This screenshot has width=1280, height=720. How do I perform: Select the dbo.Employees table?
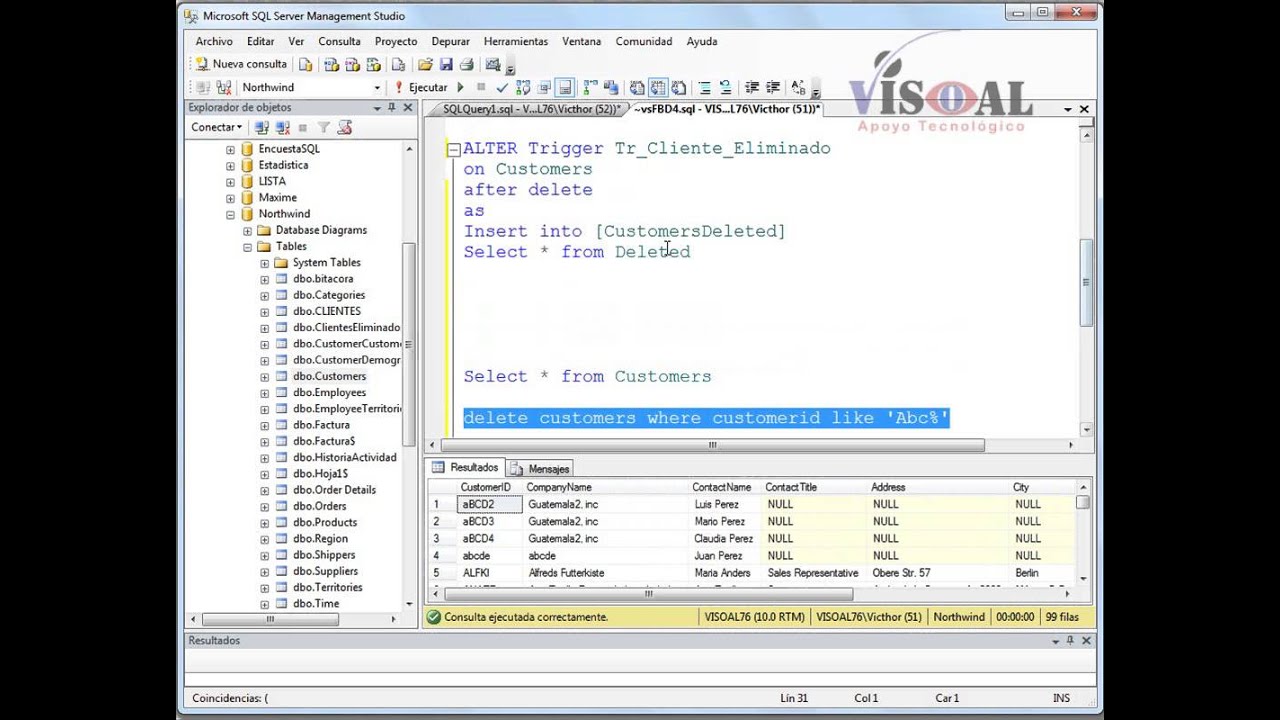[x=329, y=392]
